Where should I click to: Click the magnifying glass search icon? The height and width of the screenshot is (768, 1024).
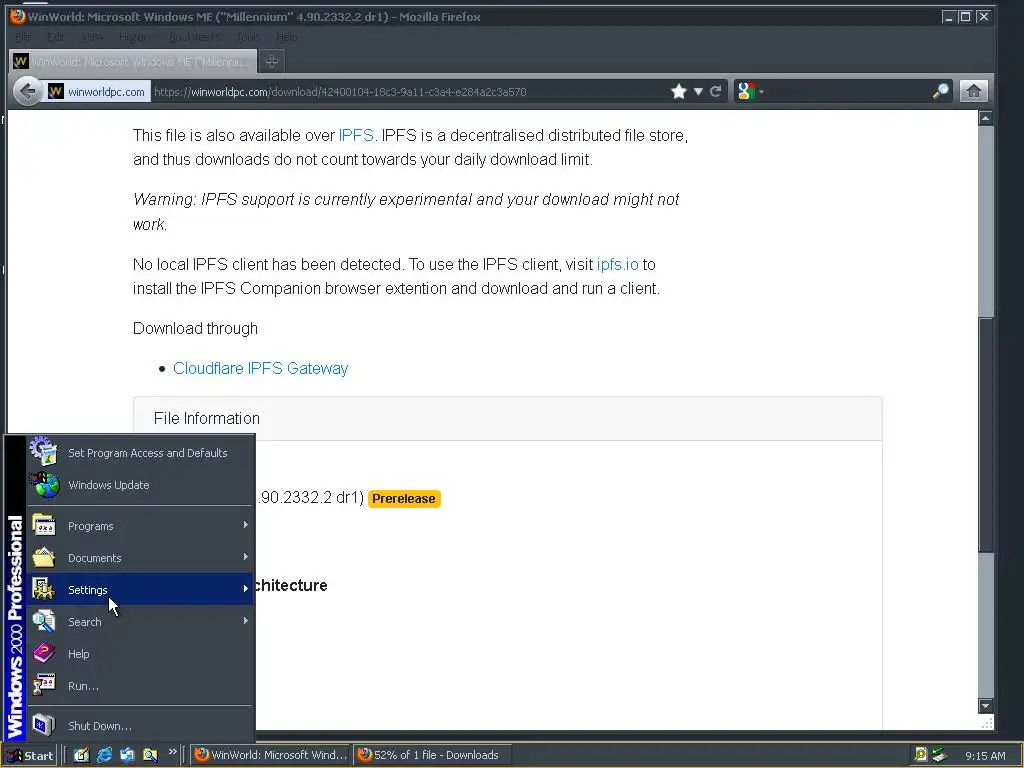pyautogui.click(x=940, y=91)
